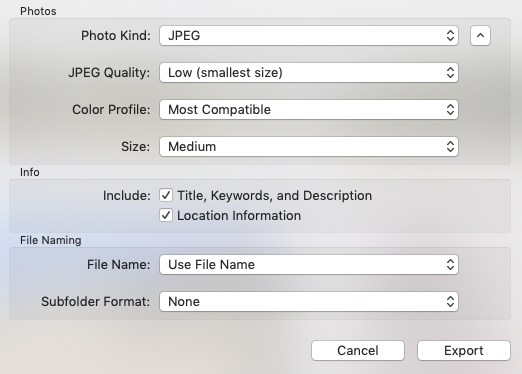Click the JPEG Quality label

(109, 73)
